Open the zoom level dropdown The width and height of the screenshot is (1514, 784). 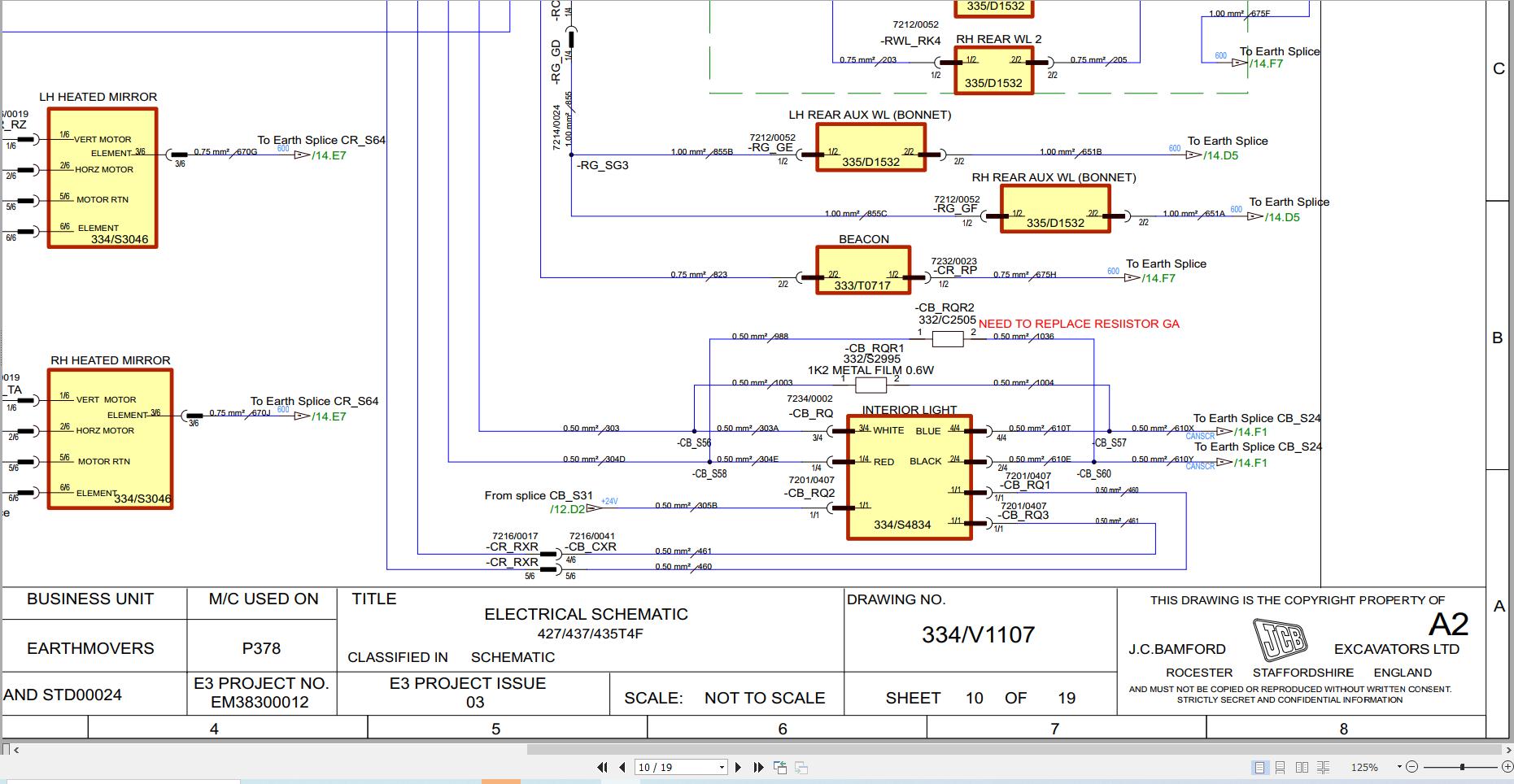pyautogui.click(x=1399, y=765)
